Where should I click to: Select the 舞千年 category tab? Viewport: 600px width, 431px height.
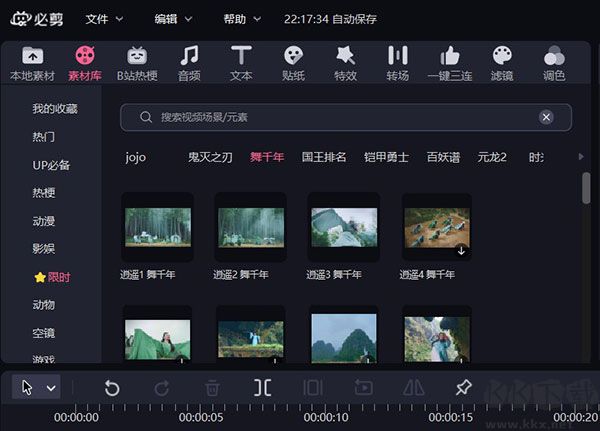point(267,157)
